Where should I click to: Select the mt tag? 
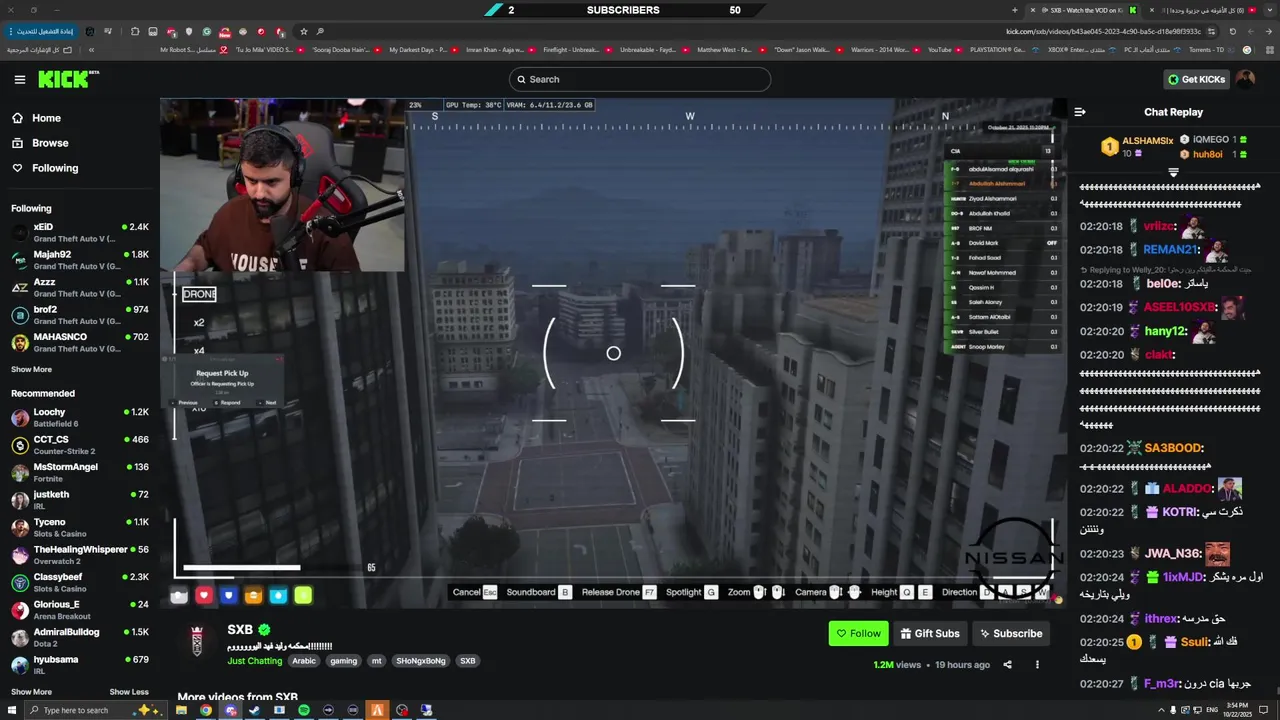(377, 661)
